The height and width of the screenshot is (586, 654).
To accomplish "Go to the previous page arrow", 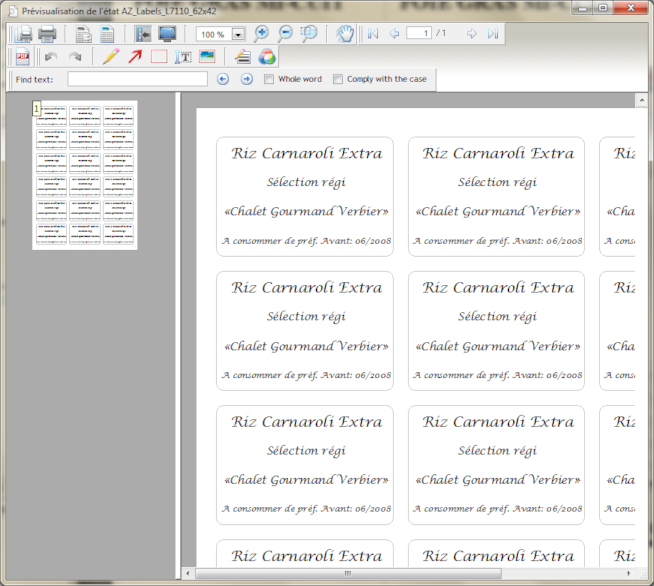I will [394, 33].
